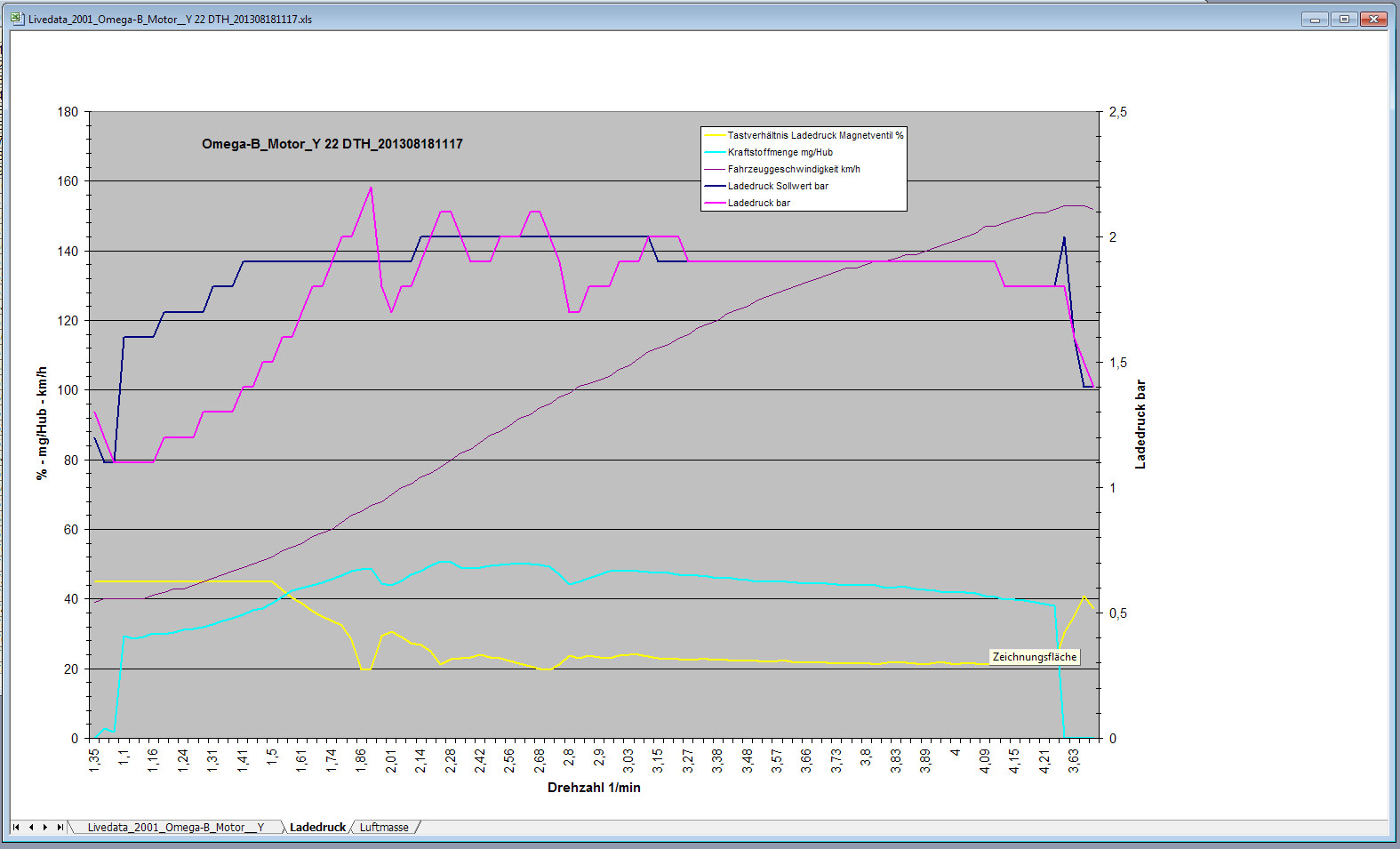Image resolution: width=1400 pixels, height=849 pixels.
Task: Click the Drehzahl axis label 3,03
Action: [628, 760]
